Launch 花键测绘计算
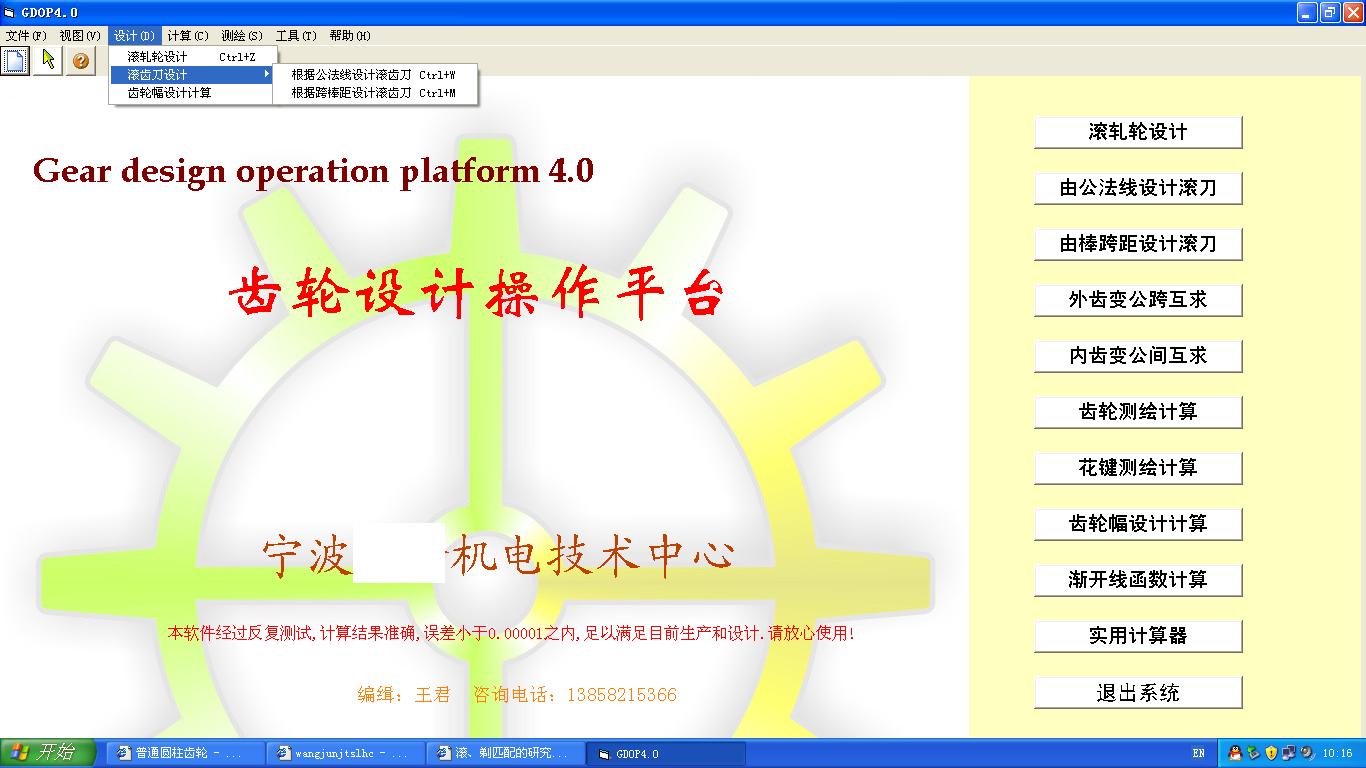 1138,468
